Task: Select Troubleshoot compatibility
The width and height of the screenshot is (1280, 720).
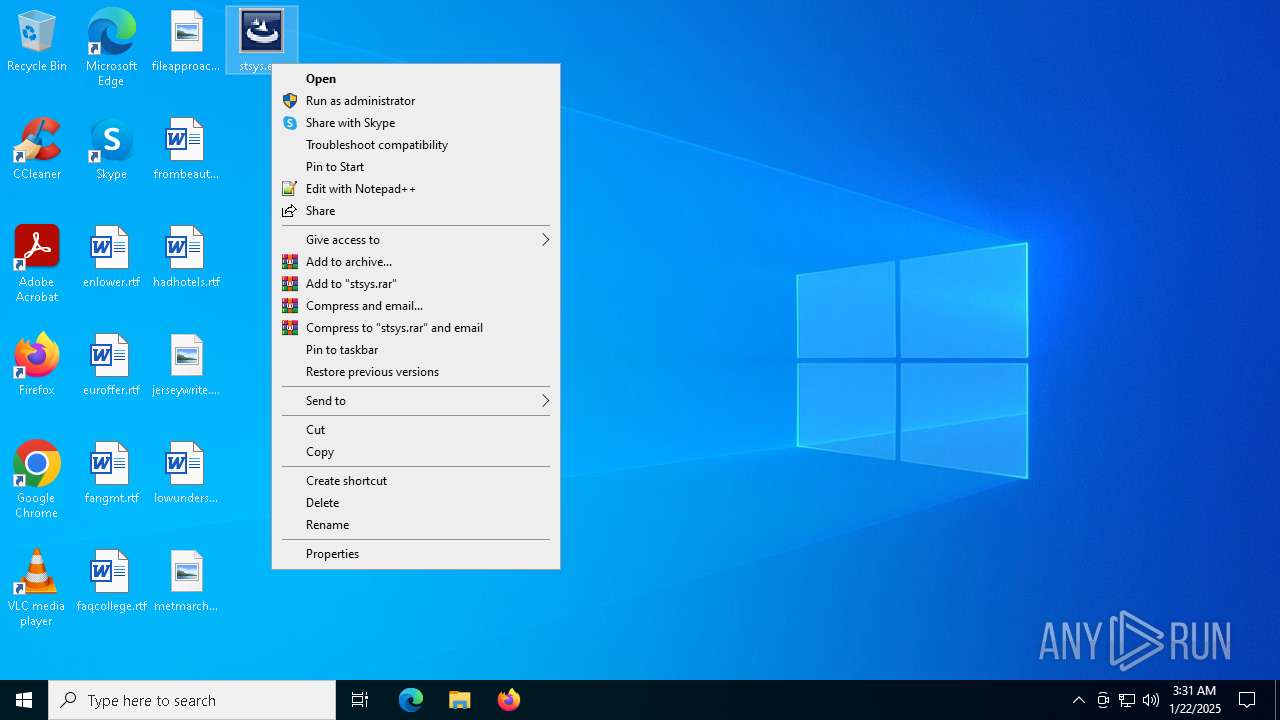Action: [416, 145]
